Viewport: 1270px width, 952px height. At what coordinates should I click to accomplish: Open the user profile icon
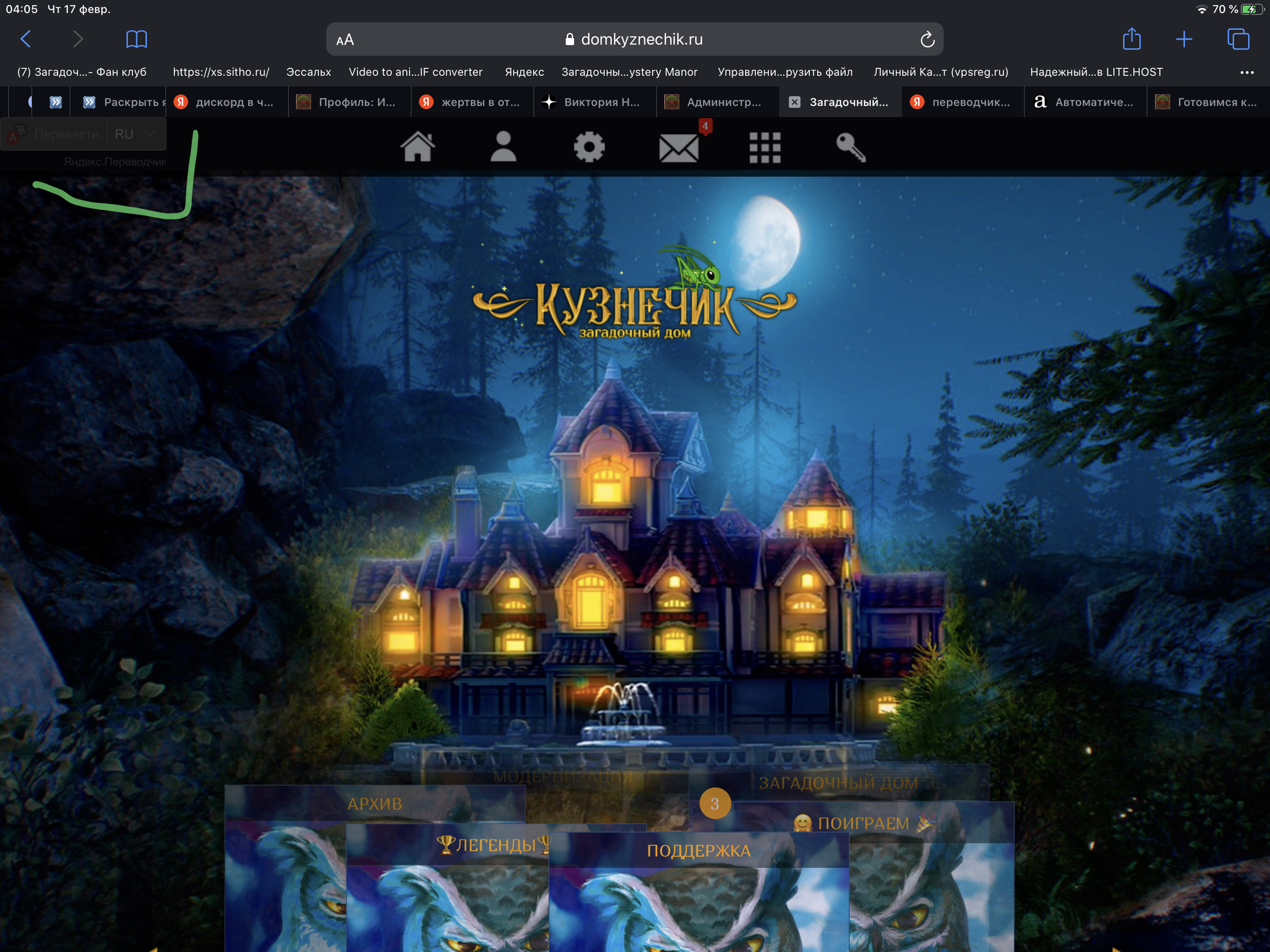tap(503, 147)
